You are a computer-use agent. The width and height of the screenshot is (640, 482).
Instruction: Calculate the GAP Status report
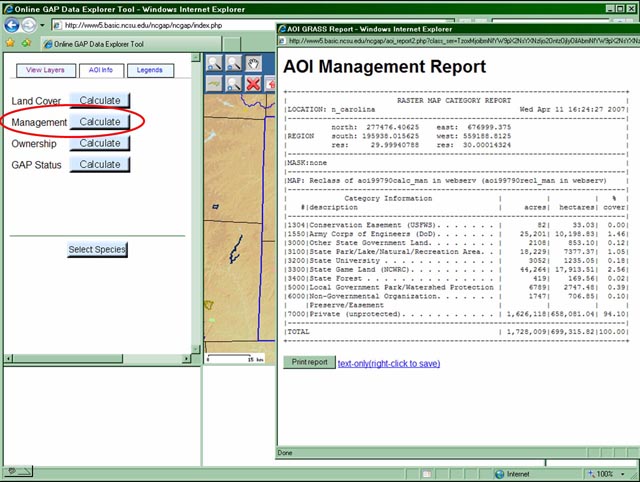[x=100, y=164]
